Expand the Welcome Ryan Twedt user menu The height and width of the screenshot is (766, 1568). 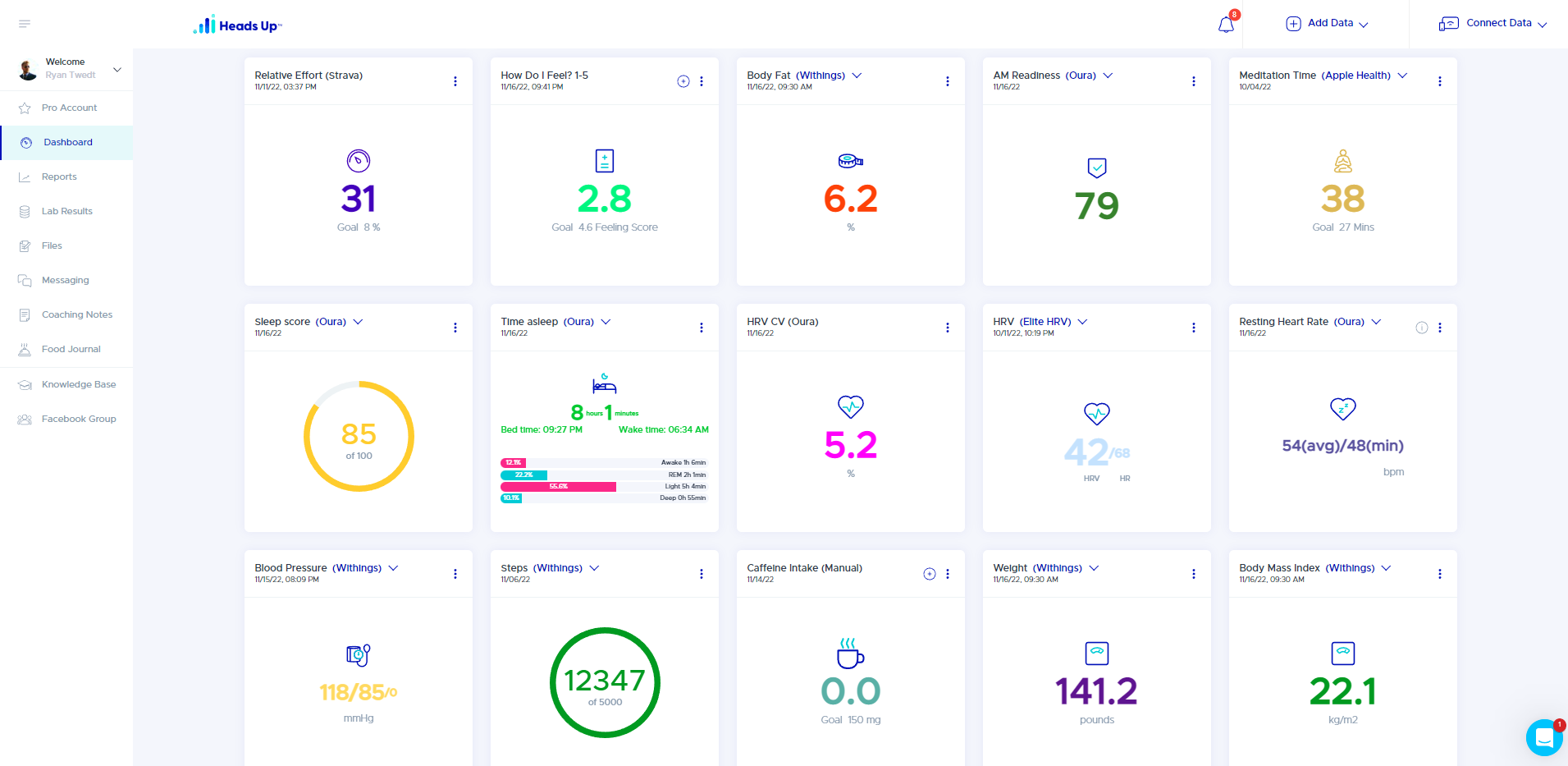tap(117, 70)
